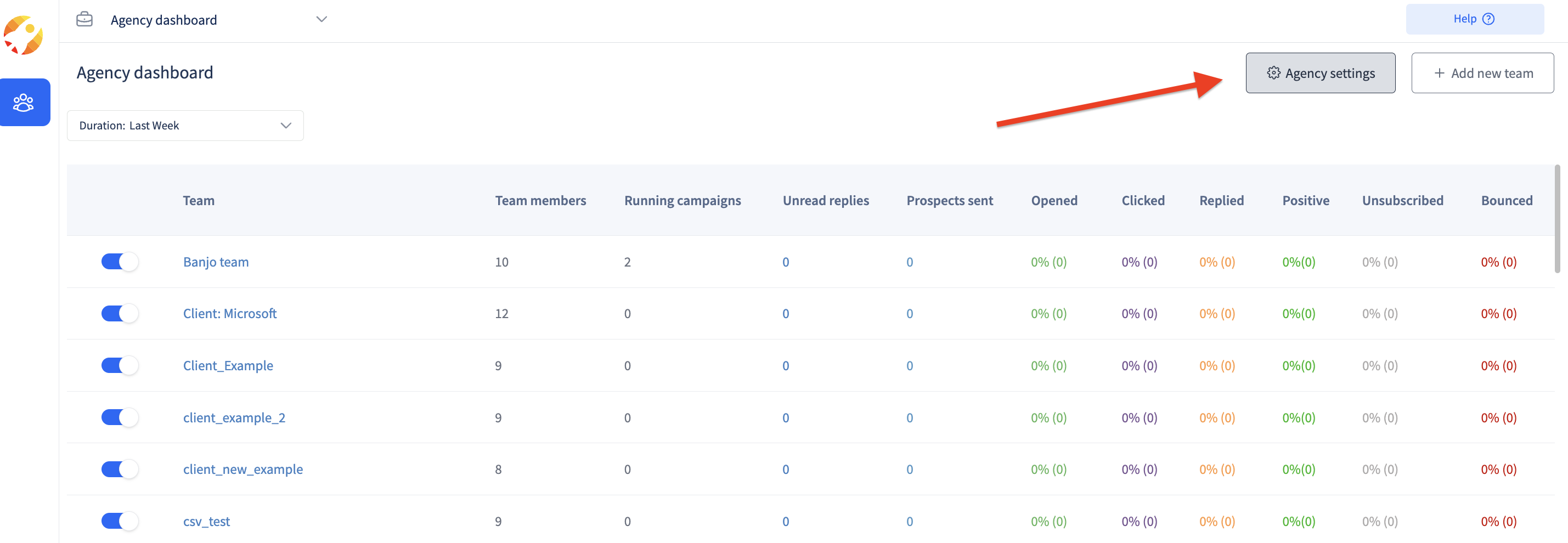Open the teams sidebar icon
1568x543 pixels.
pos(24,102)
